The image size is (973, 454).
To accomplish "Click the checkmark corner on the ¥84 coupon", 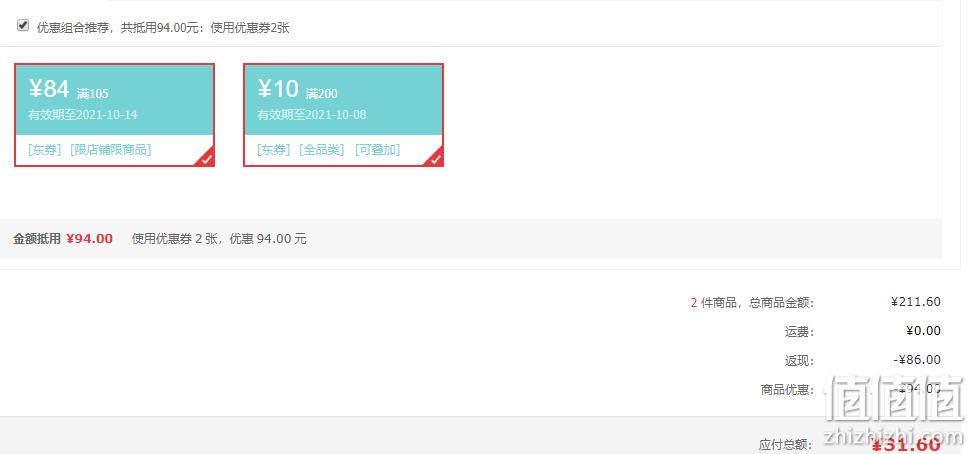I will tap(206, 158).
